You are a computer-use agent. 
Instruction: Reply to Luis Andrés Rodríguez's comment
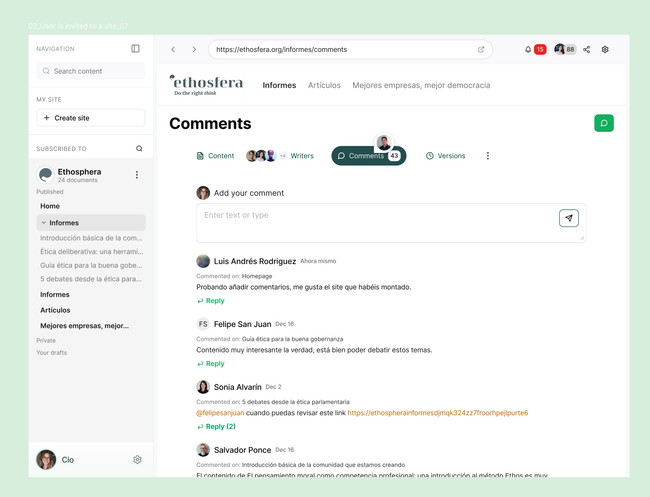pos(211,301)
